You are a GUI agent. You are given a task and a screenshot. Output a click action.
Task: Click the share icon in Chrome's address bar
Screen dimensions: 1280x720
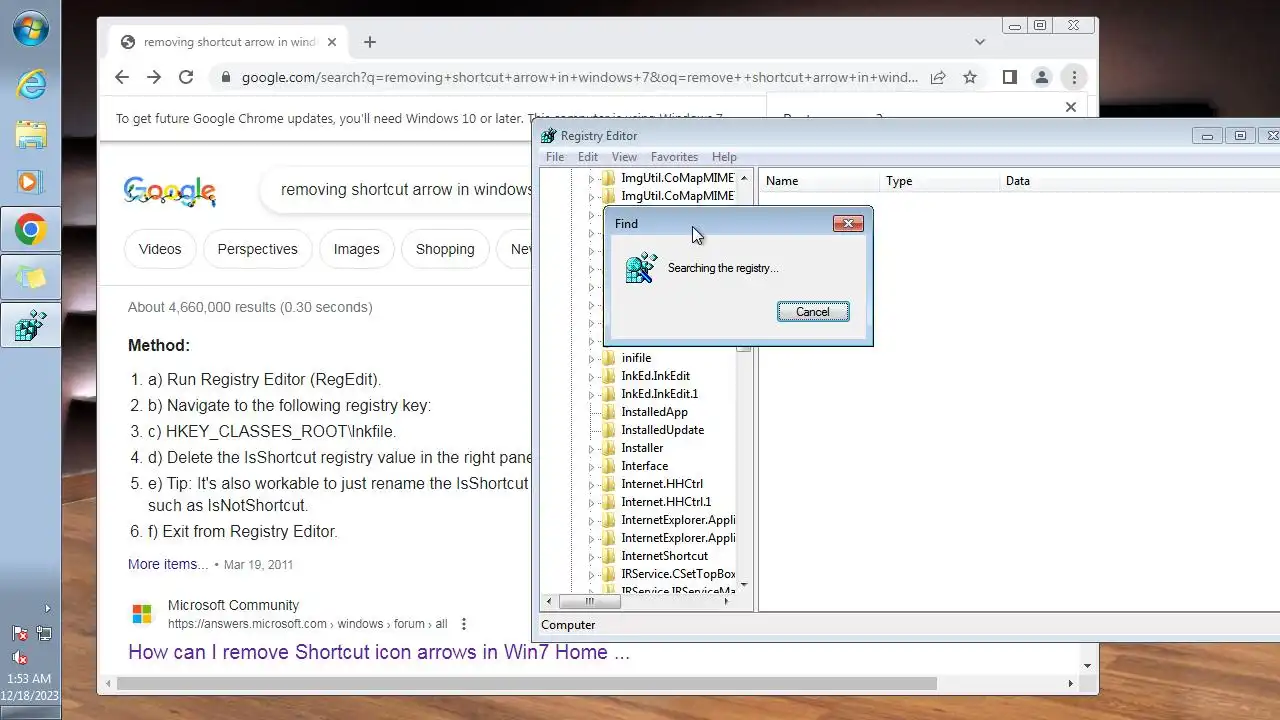tap(938, 77)
